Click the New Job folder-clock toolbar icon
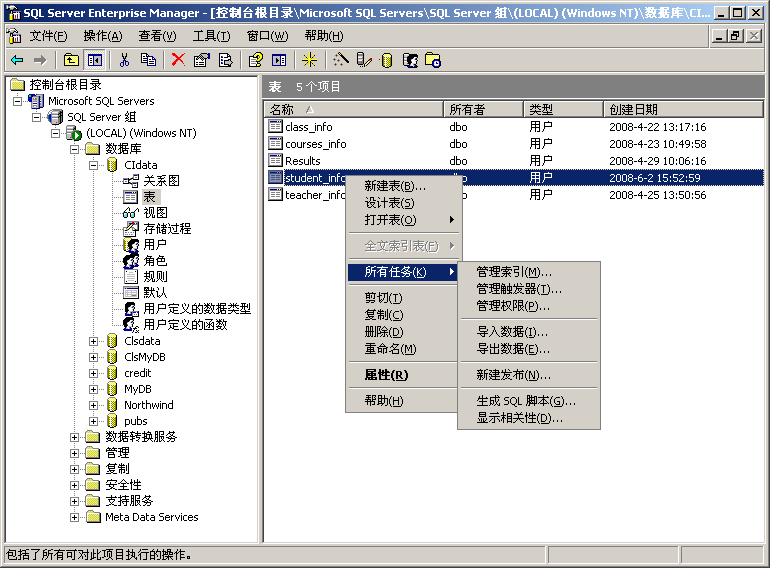The image size is (770, 568). tap(433, 60)
